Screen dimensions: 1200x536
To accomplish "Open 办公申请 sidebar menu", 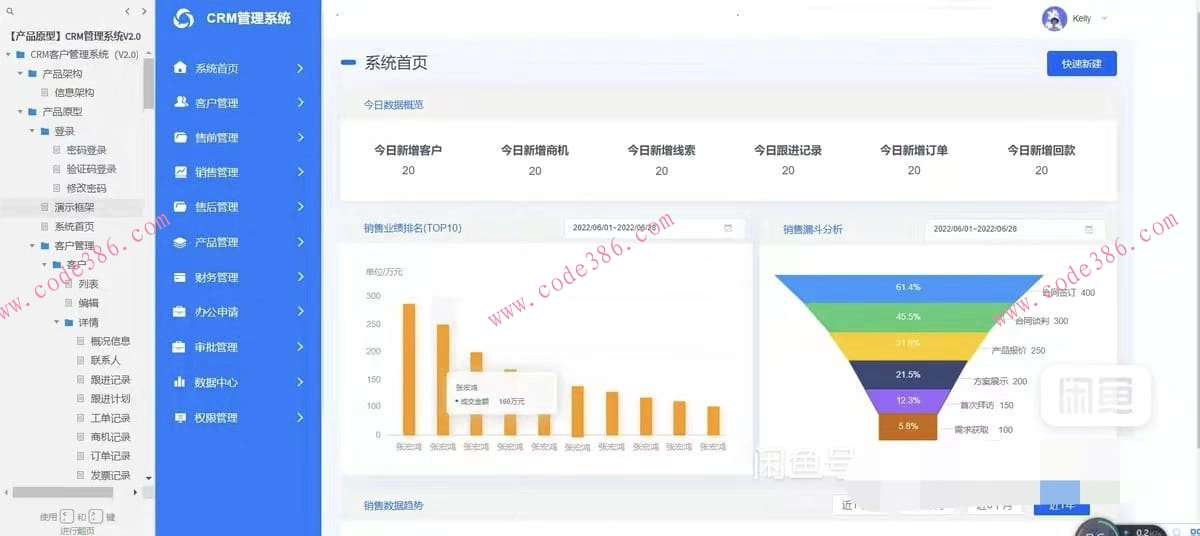I will coord(238,312).
